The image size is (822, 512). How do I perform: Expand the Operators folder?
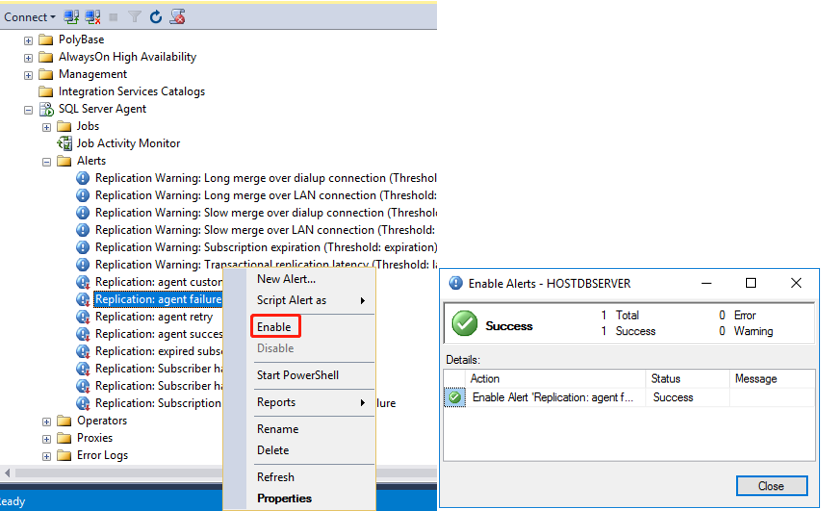[46, 421]
